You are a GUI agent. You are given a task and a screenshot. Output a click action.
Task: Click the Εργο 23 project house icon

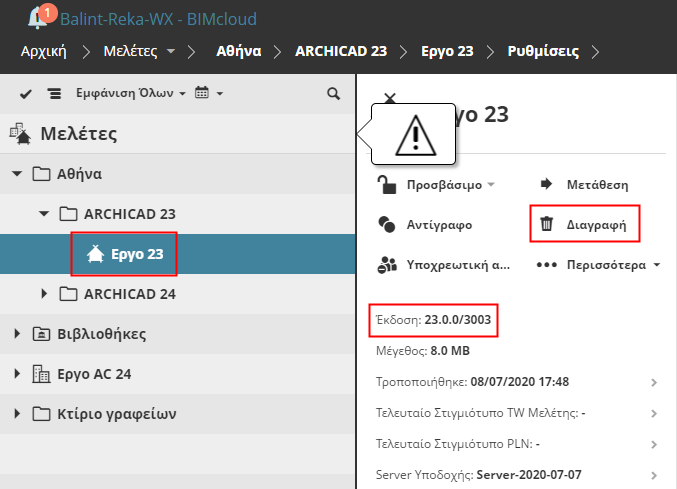[95, 254]
